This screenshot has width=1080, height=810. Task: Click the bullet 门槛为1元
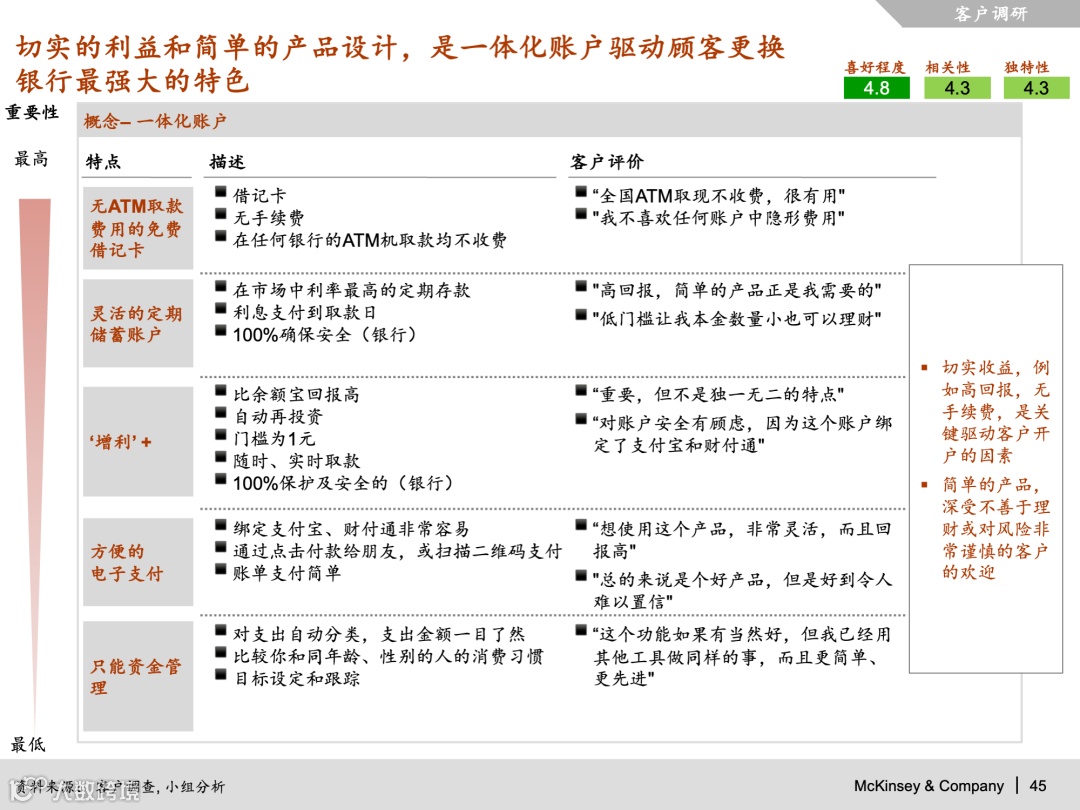(274, 438)
